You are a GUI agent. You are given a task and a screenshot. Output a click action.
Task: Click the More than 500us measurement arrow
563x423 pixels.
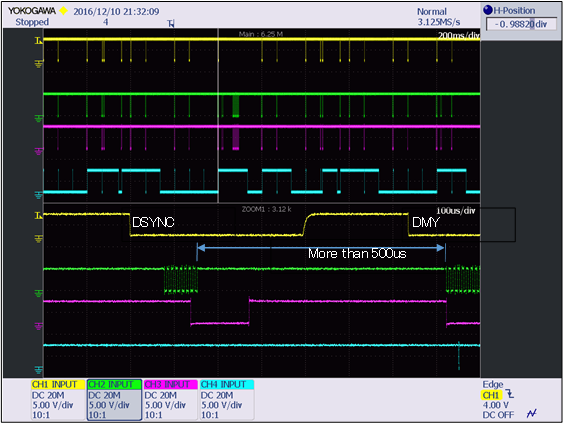point(321,248)
